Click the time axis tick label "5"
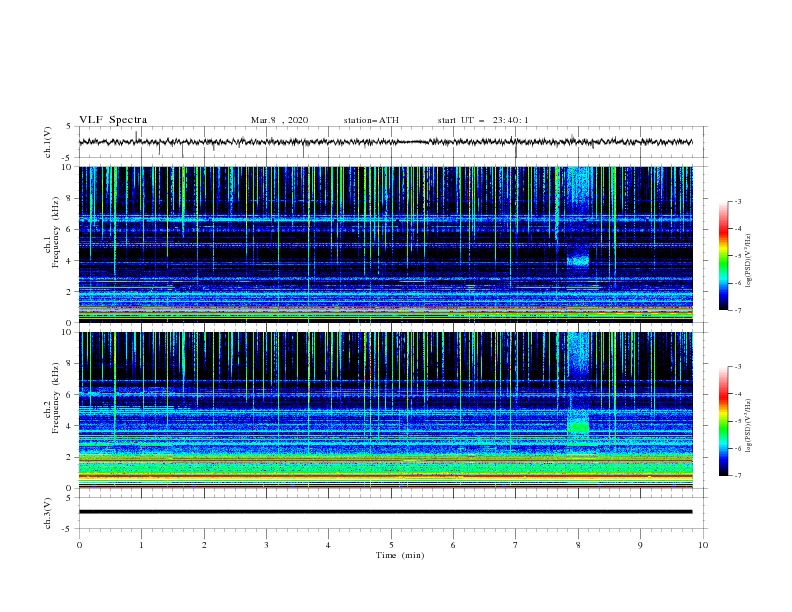792x612 pixels. [x=391, y=545]
